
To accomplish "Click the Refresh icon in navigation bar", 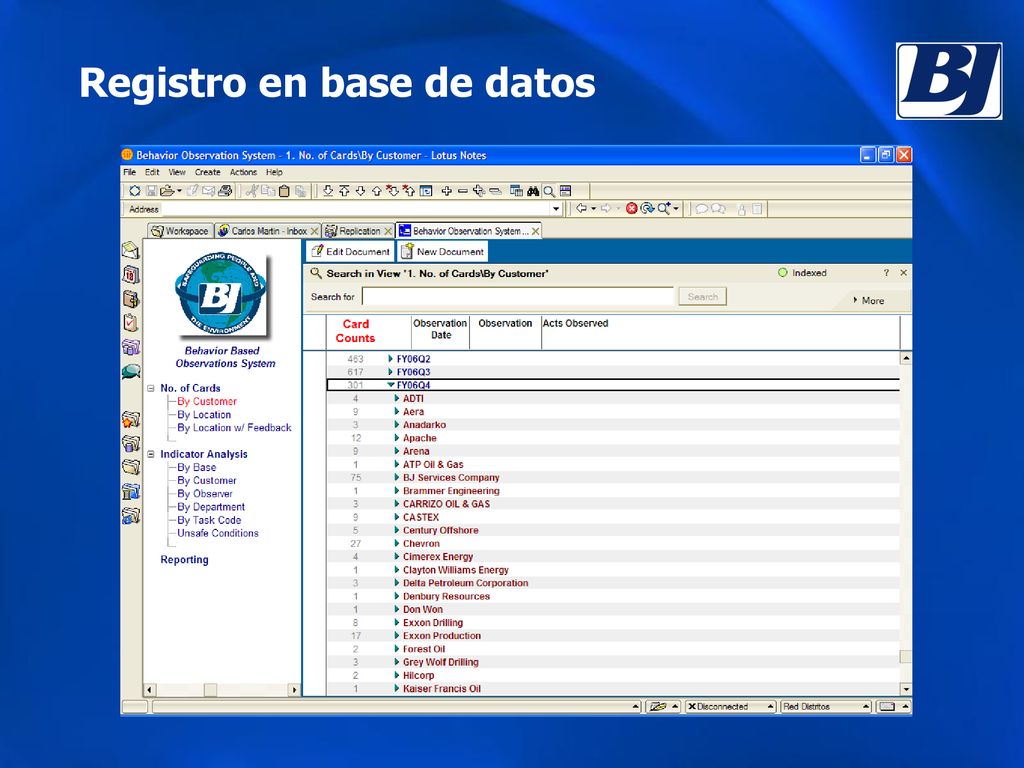I will click(x=647, y=208).
